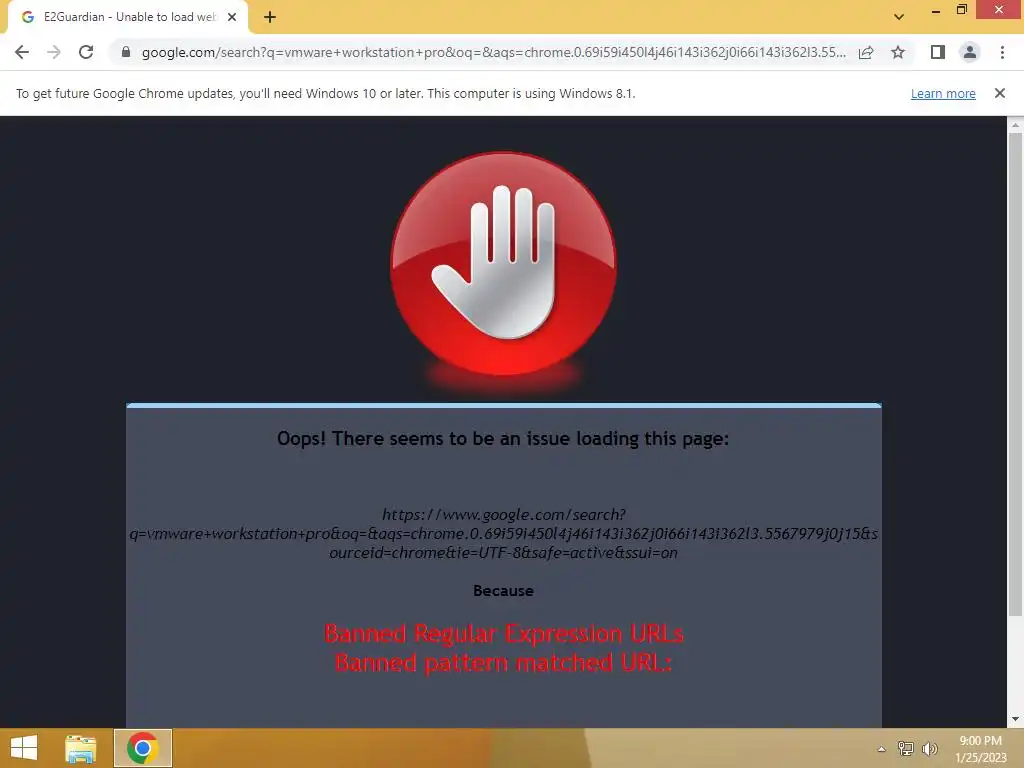Click the red stop hand image
Viewport: 1024px width, 768px height.
point(503,264)
